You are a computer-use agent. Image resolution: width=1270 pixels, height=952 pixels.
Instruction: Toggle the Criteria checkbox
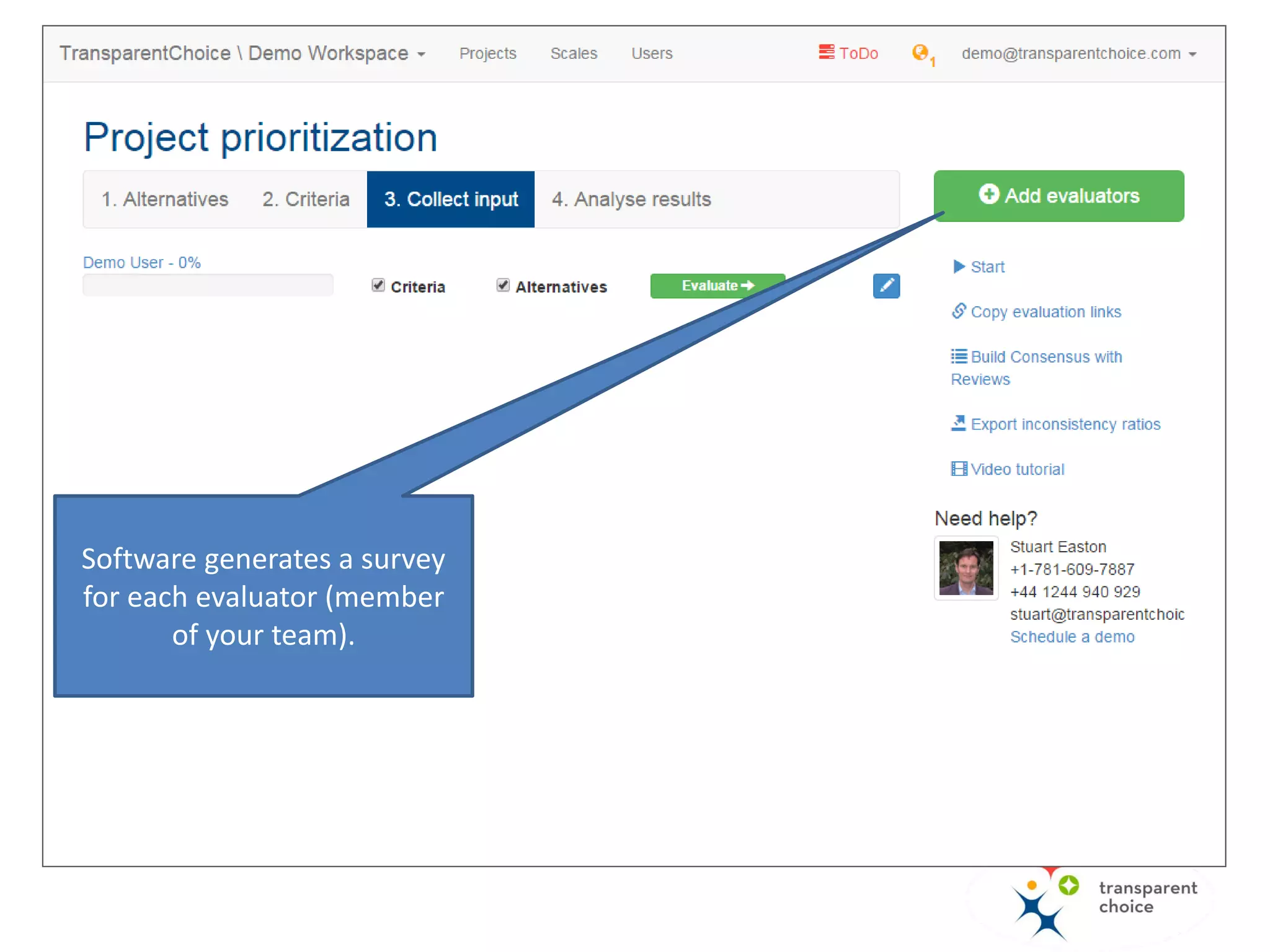point(378,285)
